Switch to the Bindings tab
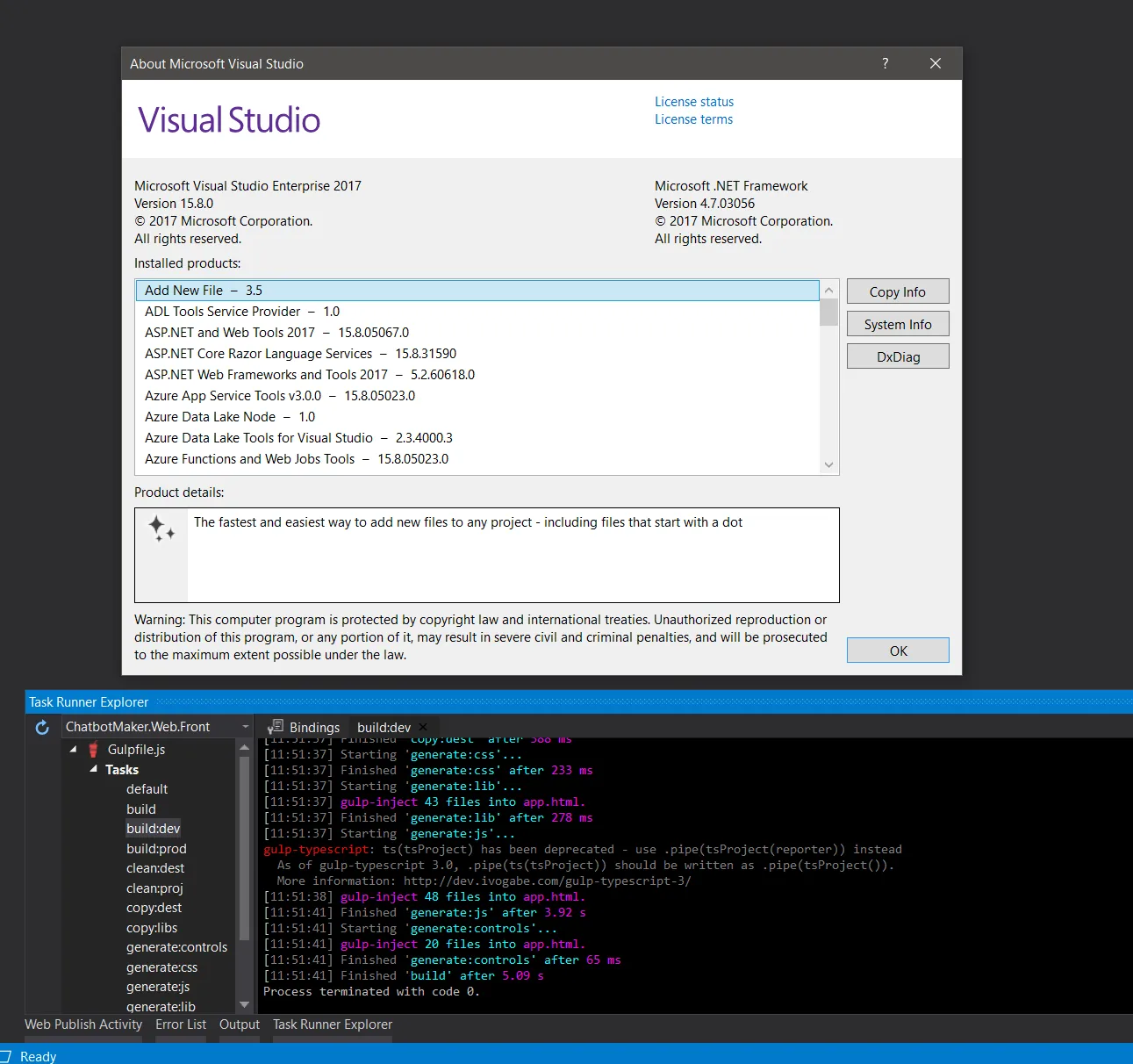Screen dimensions: 1133x1064 tap(304, 727)
